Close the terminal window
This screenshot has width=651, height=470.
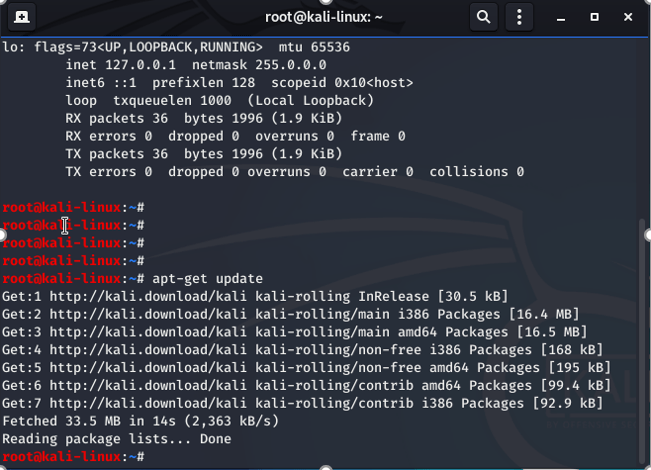coord(627,17)
